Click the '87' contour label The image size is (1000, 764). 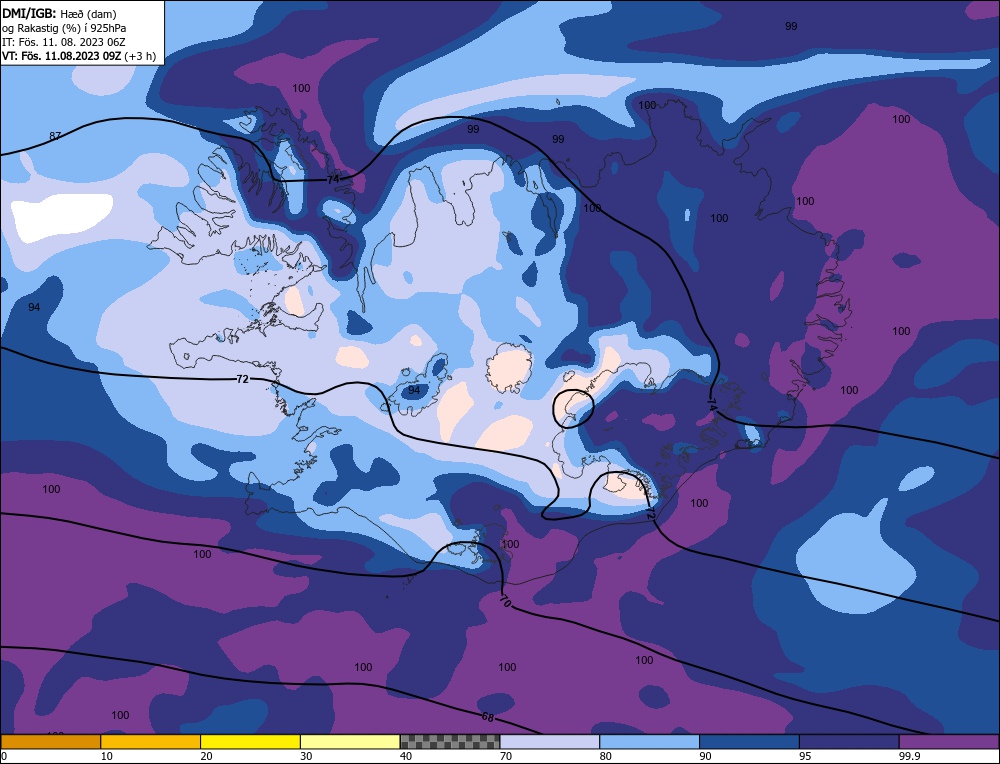[x=55, y=136]
